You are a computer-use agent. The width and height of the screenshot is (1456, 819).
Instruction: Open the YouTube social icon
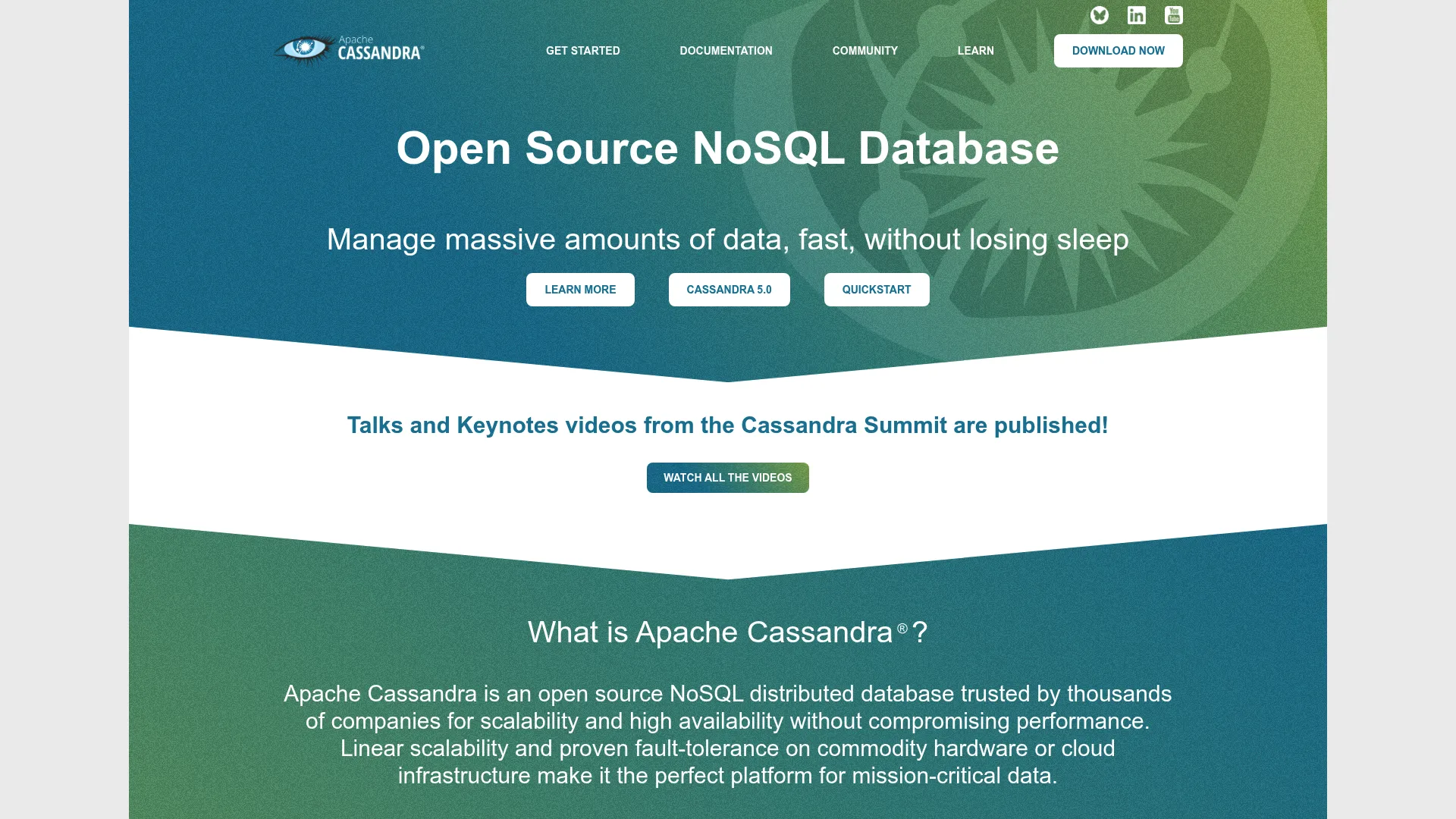[1173, 15]
